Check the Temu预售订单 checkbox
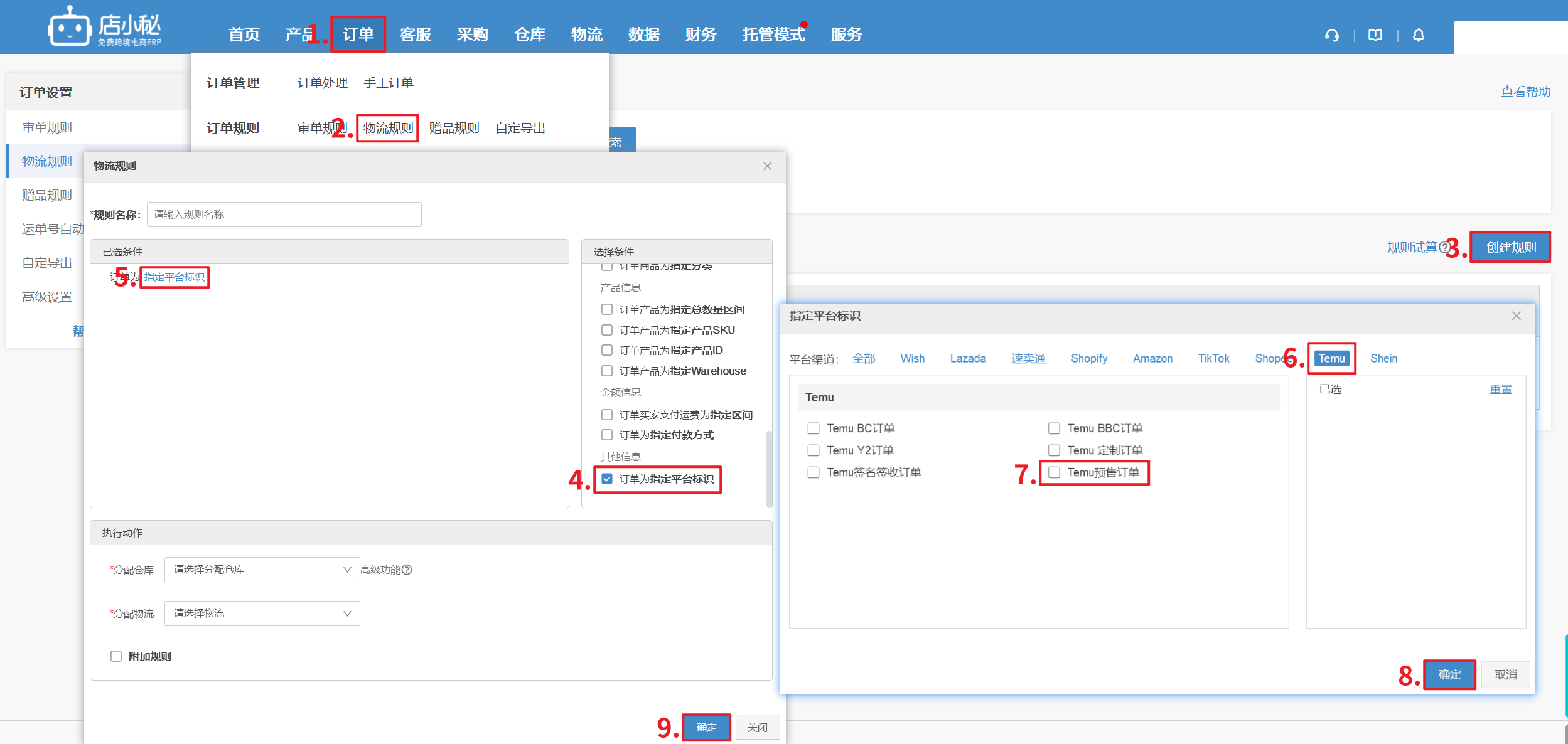The height and width of the screenshot is (744, 1568). (1055, 472)
